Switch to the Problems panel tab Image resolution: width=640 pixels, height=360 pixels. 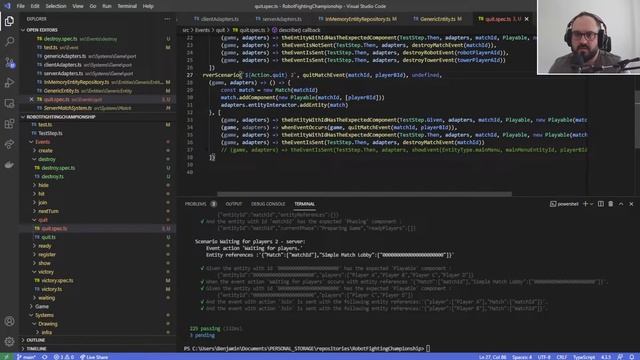point(196,204)
